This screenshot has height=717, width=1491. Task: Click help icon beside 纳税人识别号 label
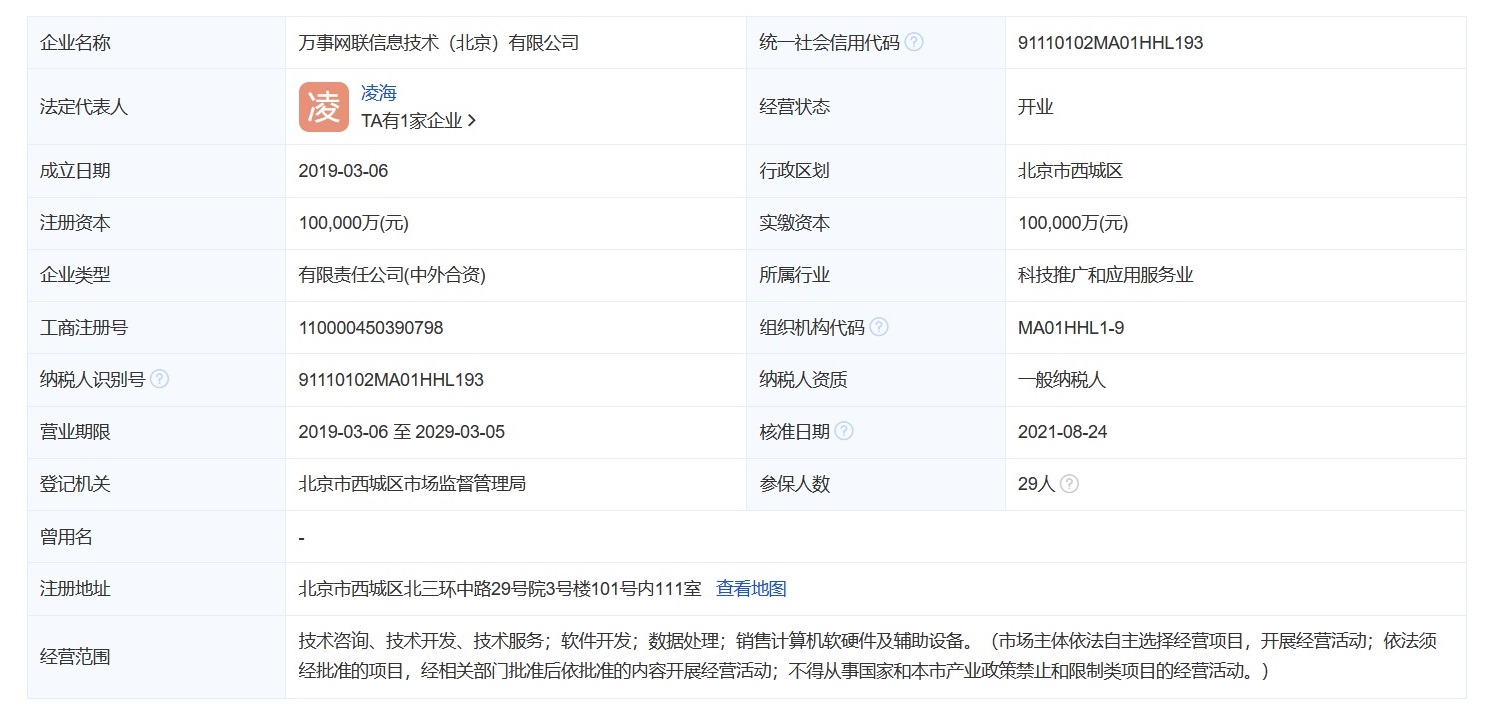tap(159, 379)
